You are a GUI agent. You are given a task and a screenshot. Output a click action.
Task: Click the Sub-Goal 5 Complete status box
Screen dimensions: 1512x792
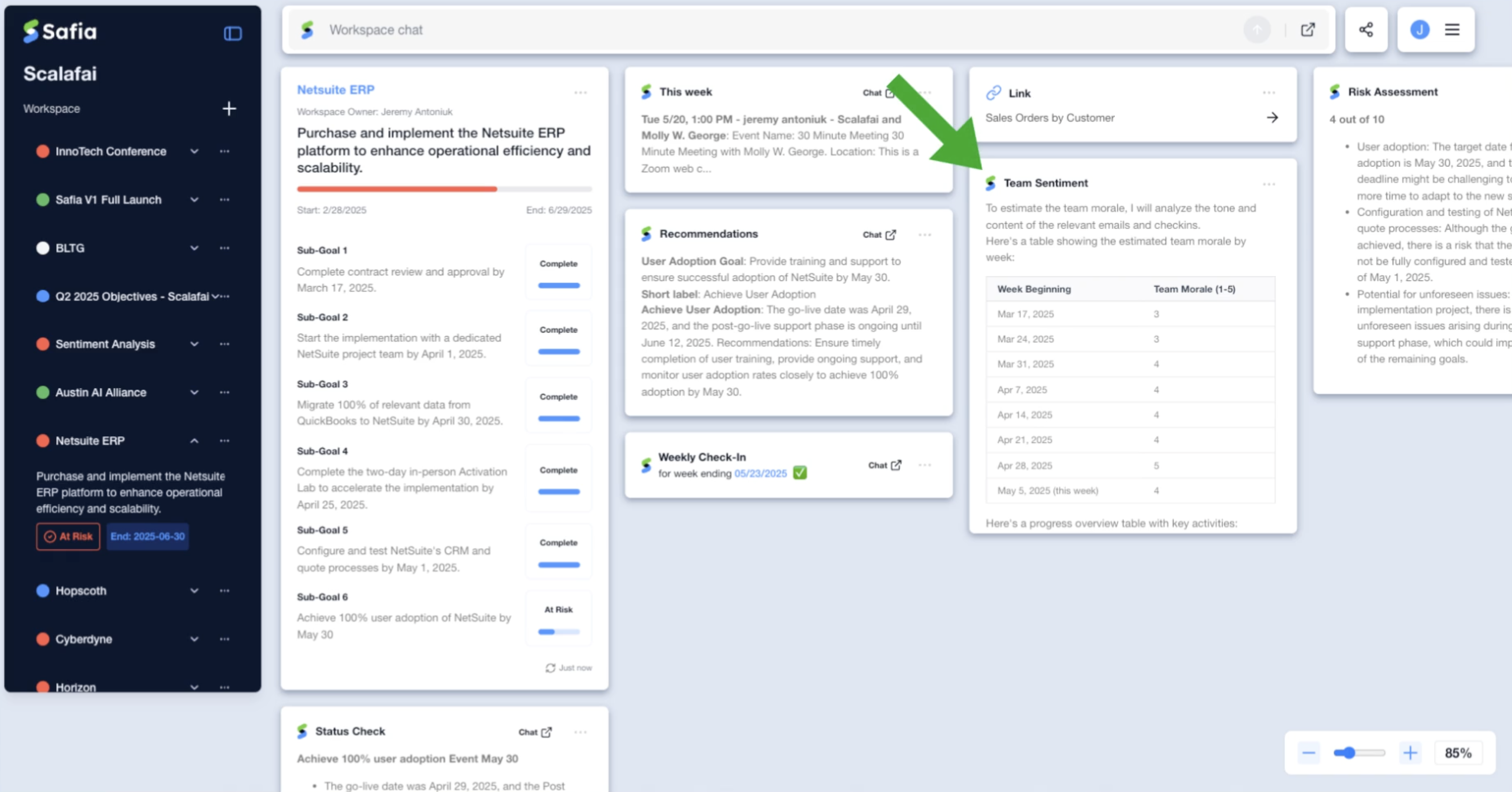pyautogui.click(x=559, y=551)
